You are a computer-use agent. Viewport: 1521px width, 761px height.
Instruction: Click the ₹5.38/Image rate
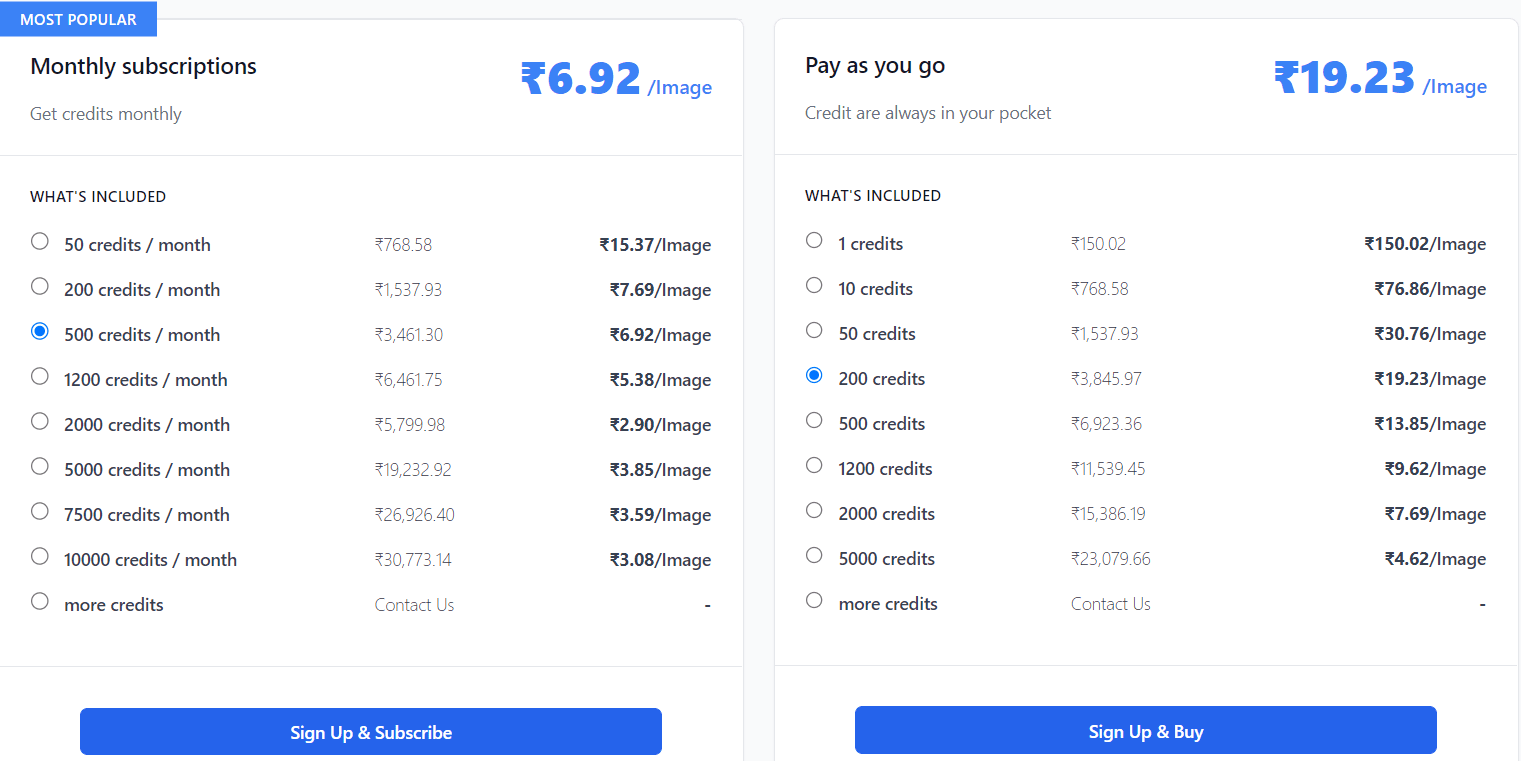point(660,380)
